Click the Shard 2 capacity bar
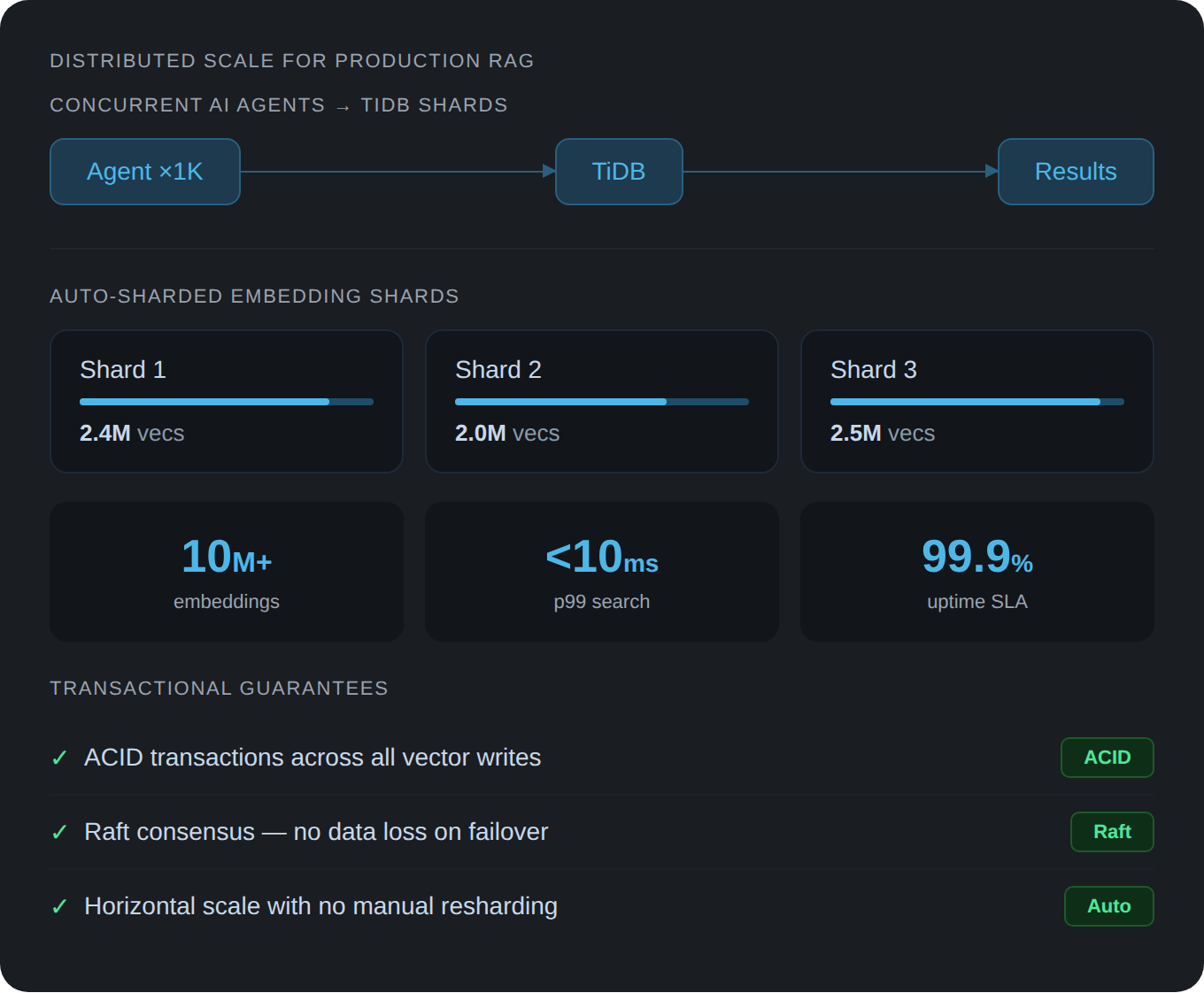The width and height of the screenshot is (1204, 993). pos(602,402)
